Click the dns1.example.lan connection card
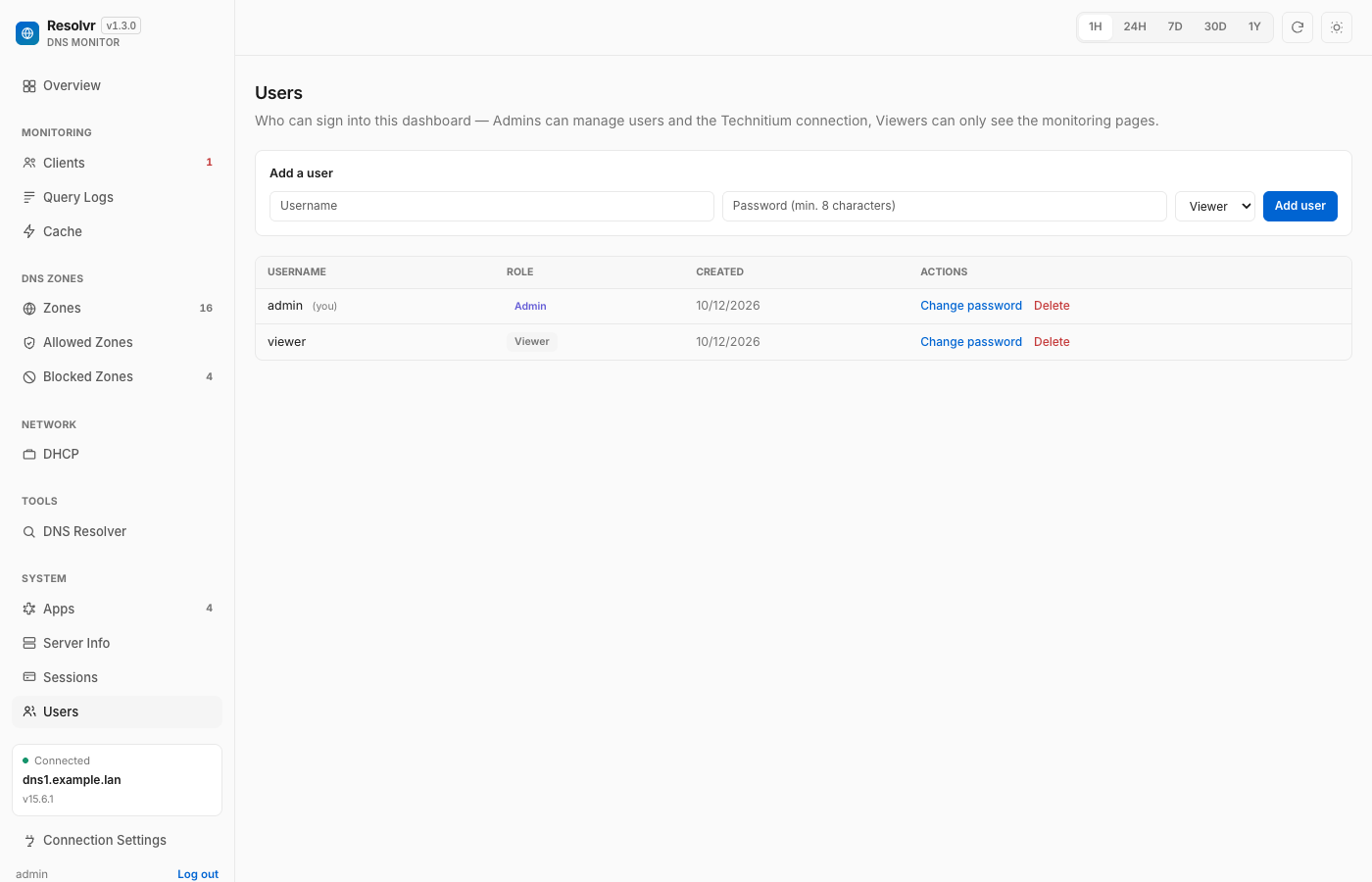The height and width of the screenshot is (882, 1372). tap(117, 780)
